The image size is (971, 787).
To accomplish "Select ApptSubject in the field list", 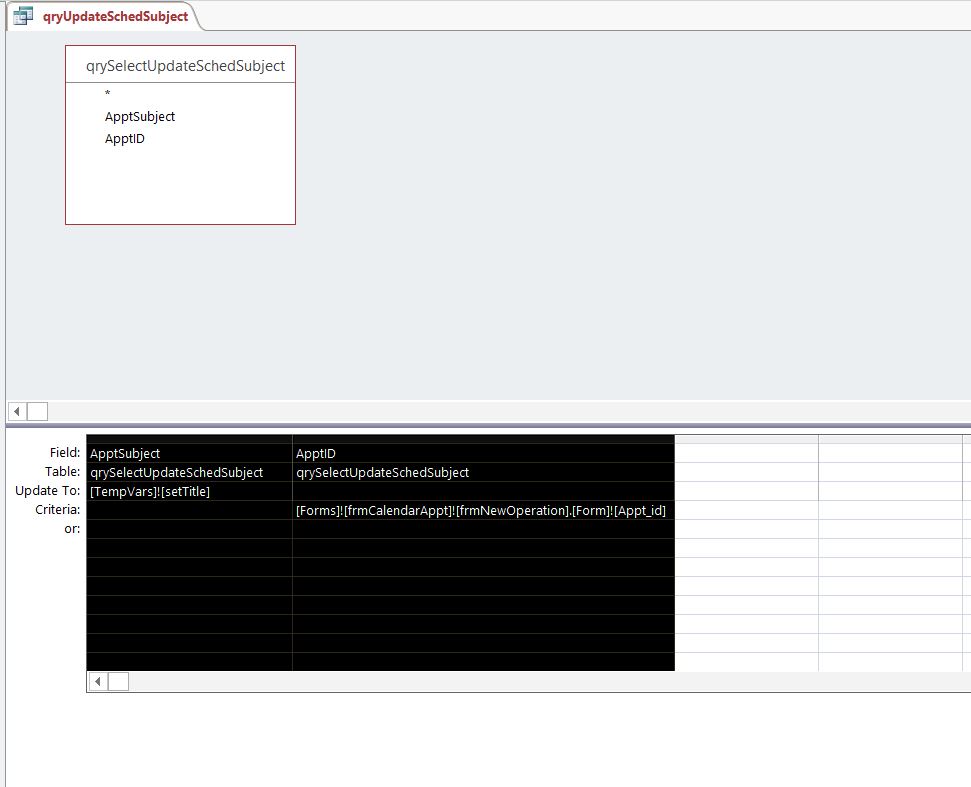I will [x=140, y=116].
